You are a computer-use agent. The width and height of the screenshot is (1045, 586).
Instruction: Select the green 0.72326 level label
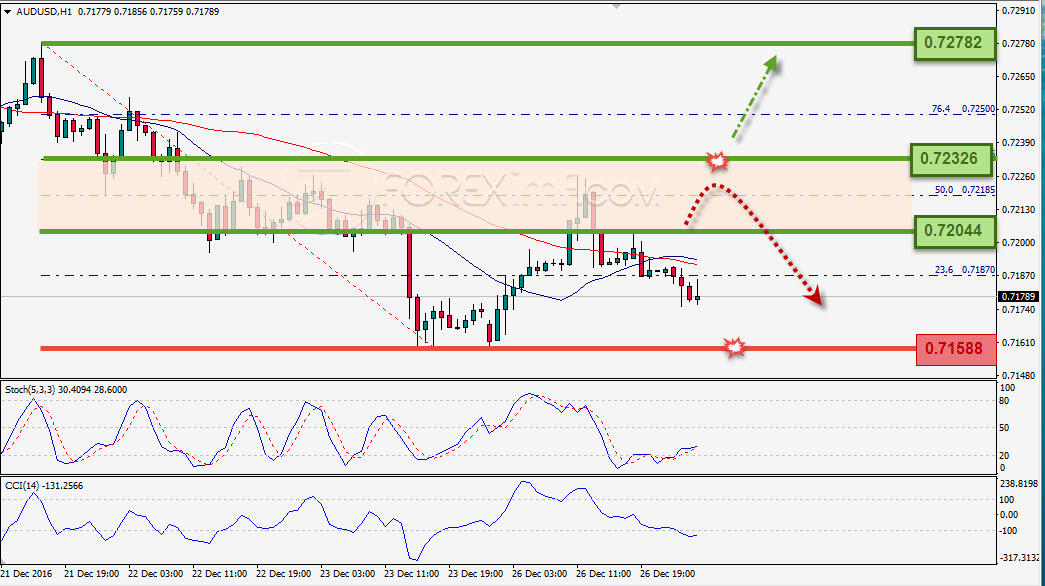[950, 159]
